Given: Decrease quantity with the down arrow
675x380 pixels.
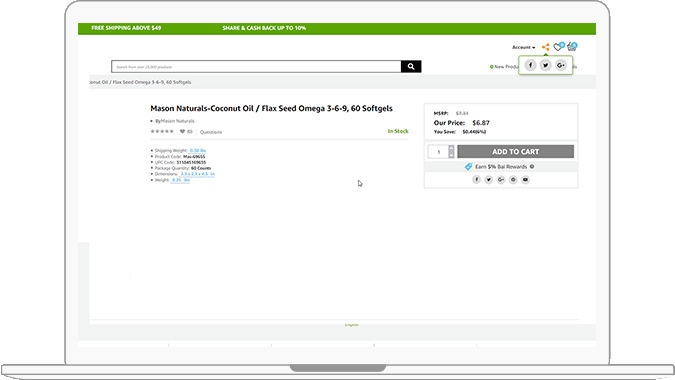Looking at the screenshot, I should click(x=451, y=155).
